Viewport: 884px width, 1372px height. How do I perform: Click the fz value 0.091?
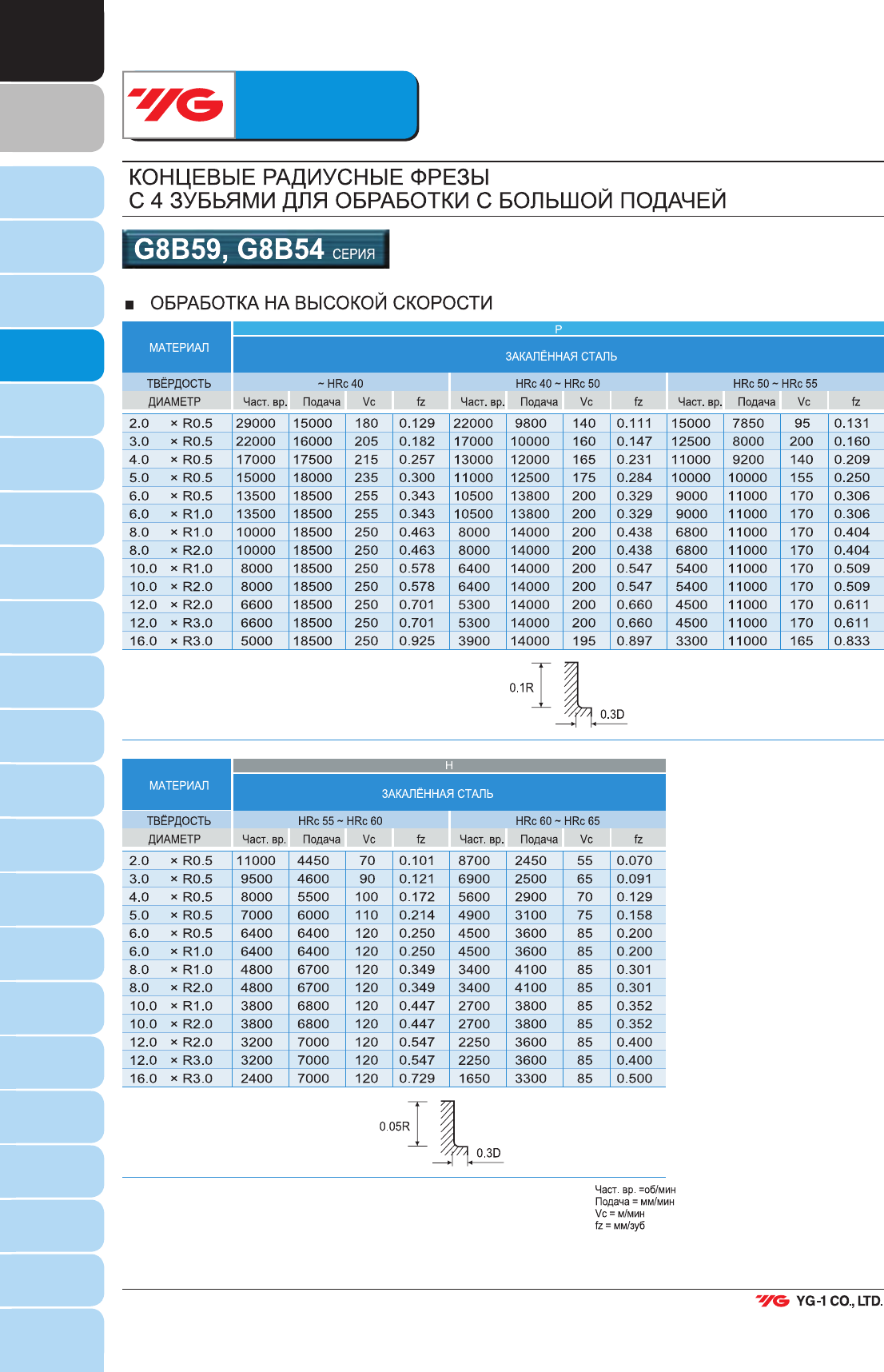point(635,879)
